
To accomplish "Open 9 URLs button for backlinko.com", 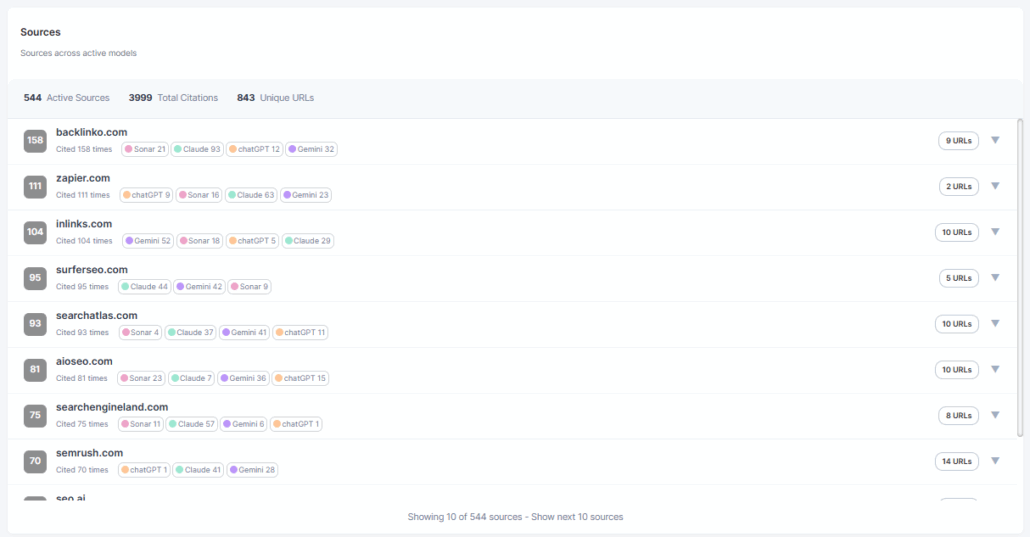I will point(958,141).
